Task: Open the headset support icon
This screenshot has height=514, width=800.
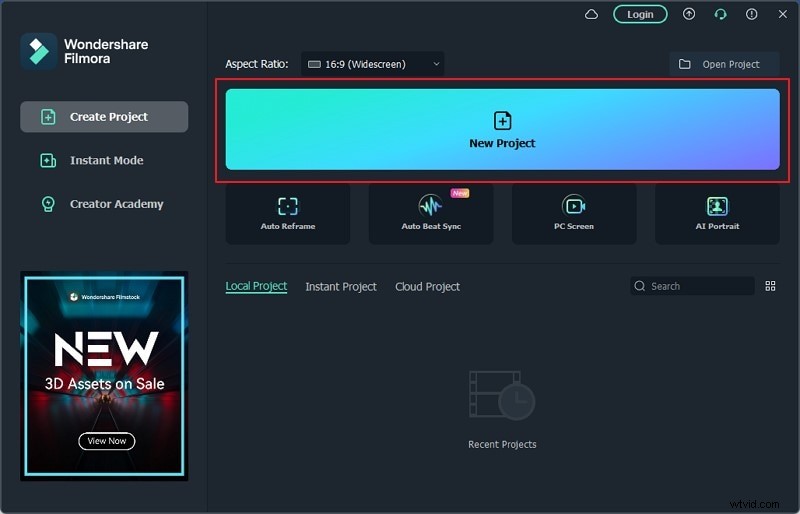Action: coord(720,14)
